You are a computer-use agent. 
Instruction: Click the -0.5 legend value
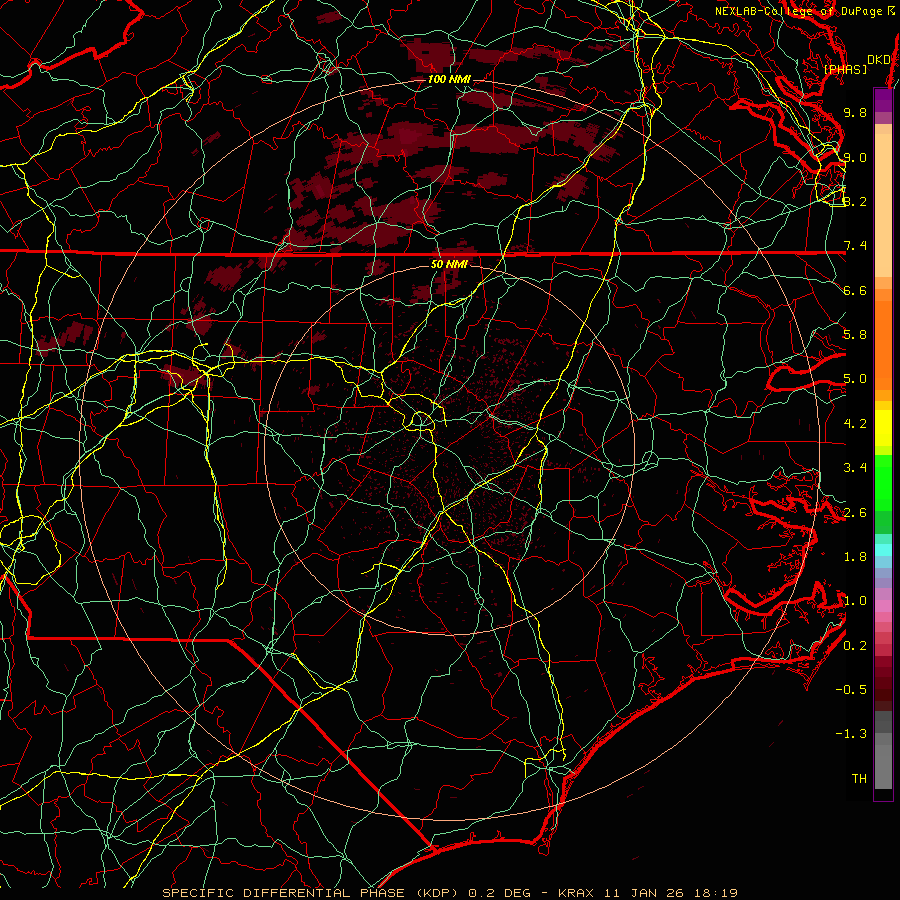(x=851, y=690)
